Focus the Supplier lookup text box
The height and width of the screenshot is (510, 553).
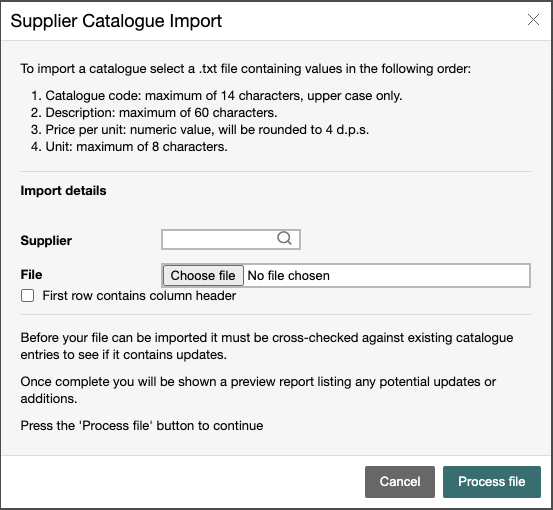click(x=231, y=239)
